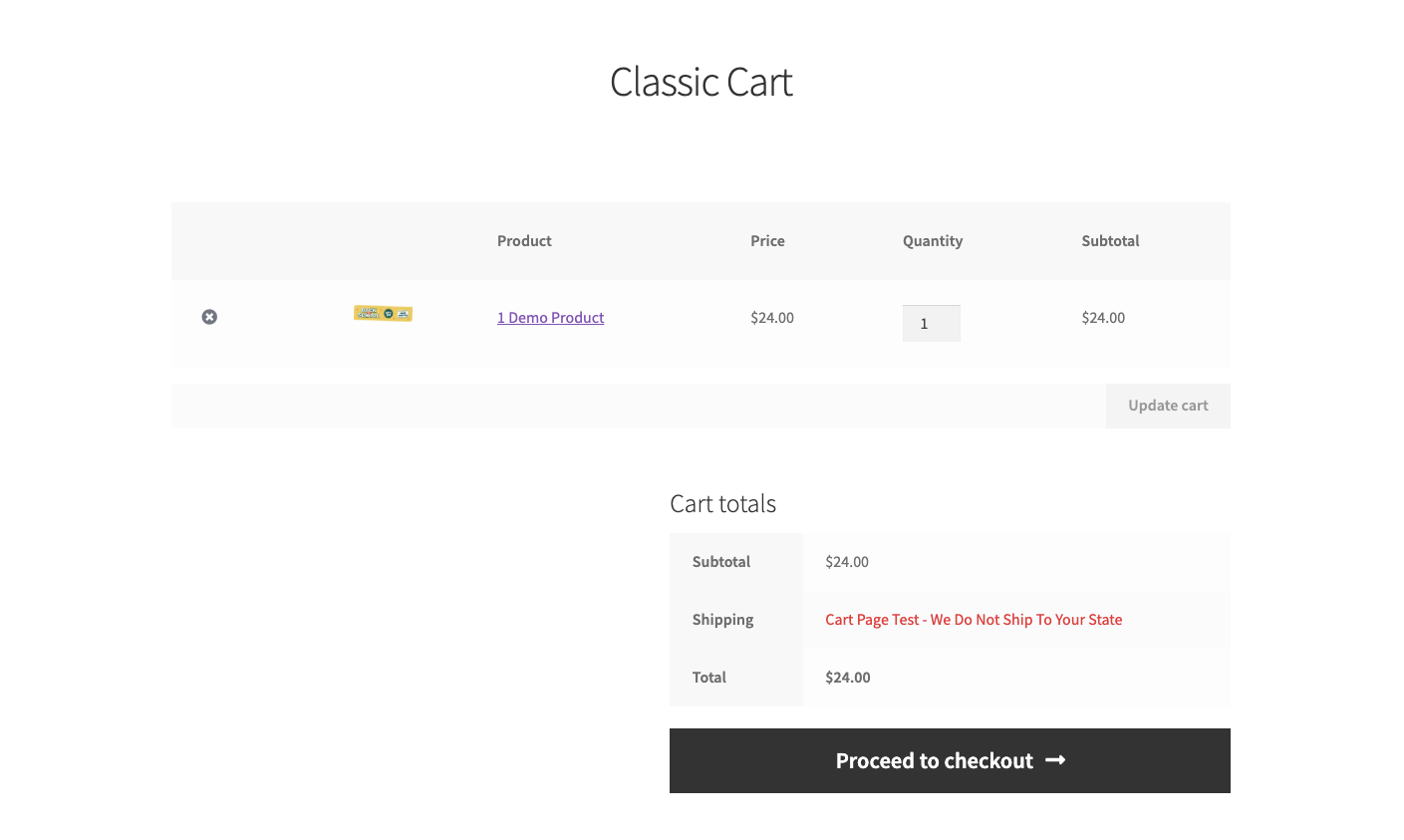Click the subtotal amount under Cart totals

coord(847,562)
